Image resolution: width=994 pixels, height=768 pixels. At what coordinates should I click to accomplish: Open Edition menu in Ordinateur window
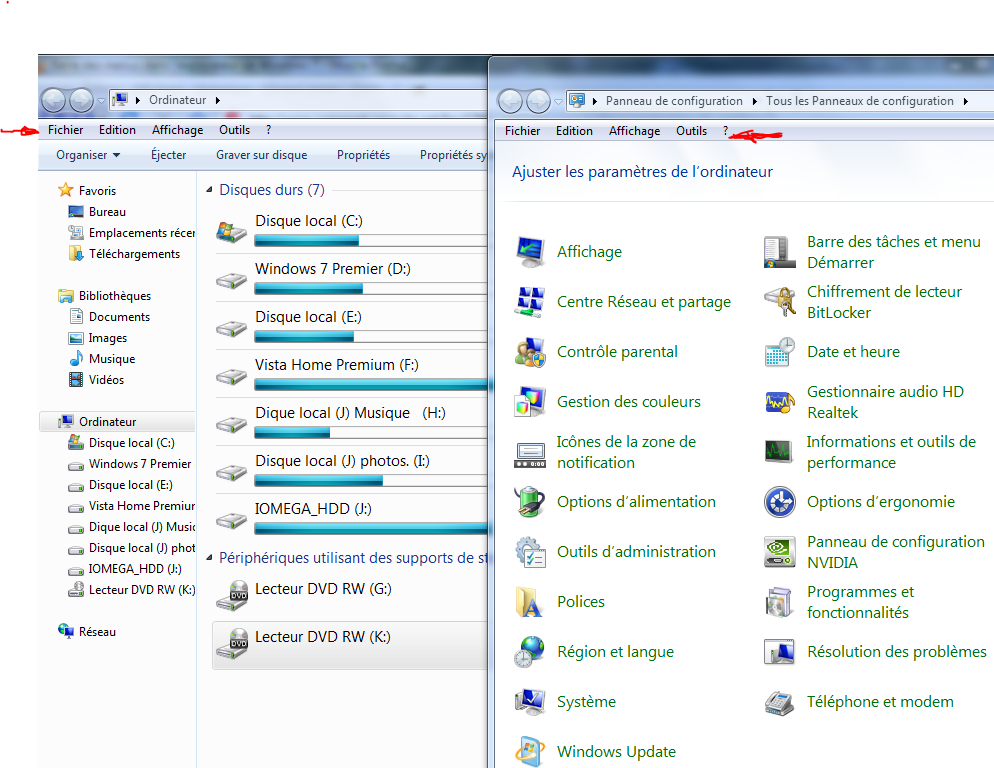(x=117, y=130)
